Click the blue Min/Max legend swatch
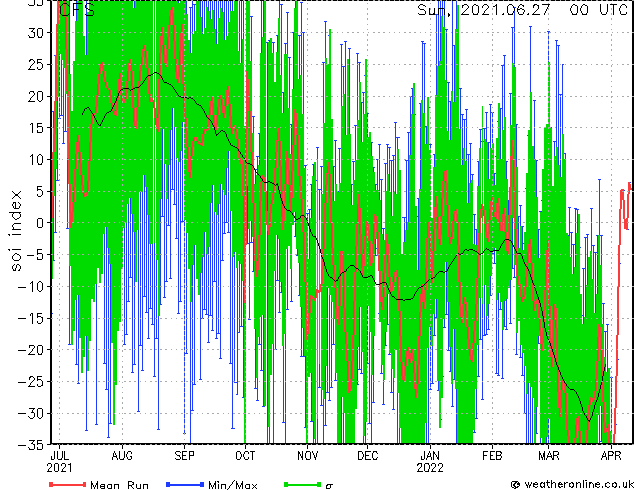634x490 pixels. coord(185,484)
